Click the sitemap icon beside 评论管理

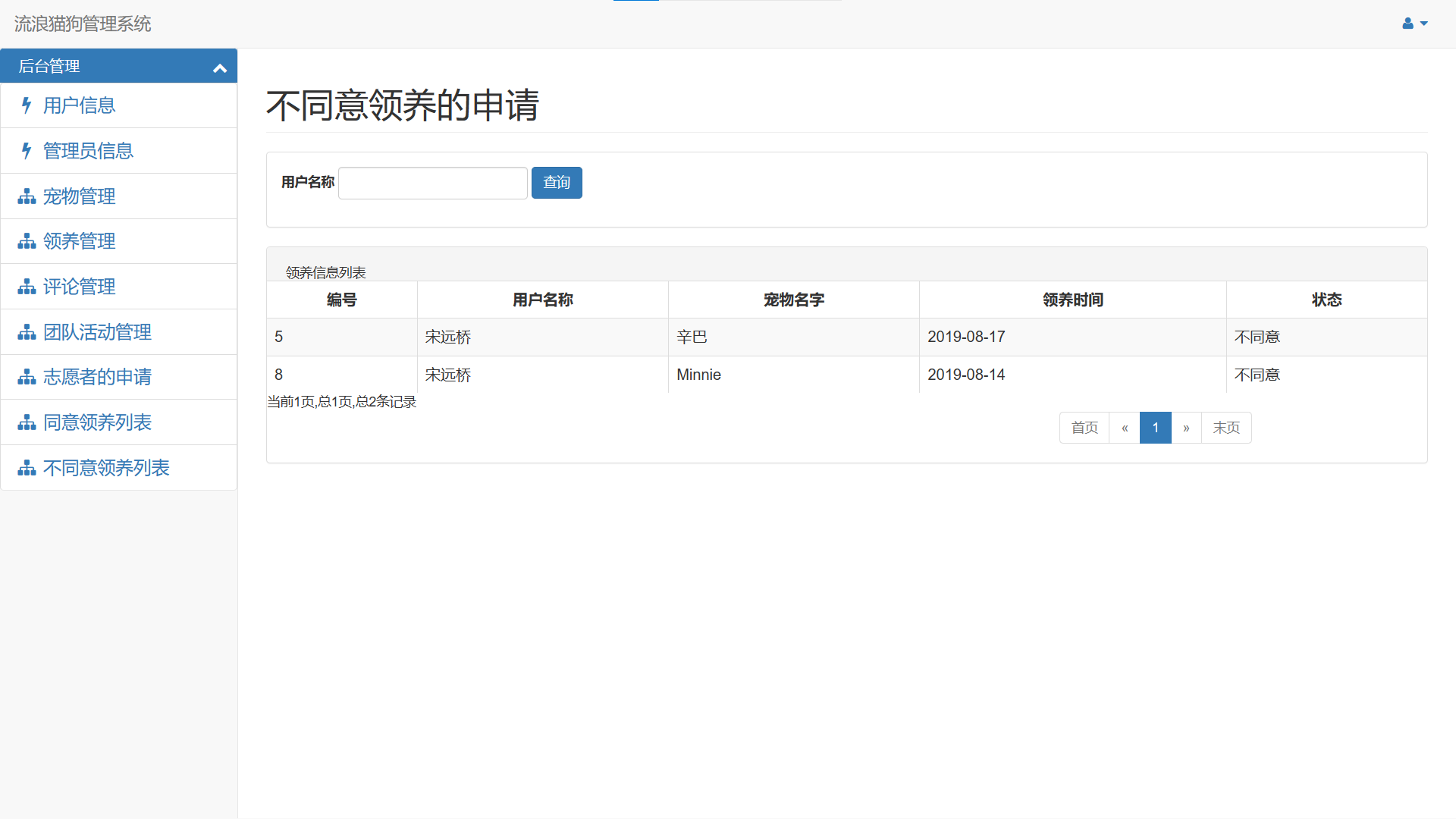(x=27, y=287)
